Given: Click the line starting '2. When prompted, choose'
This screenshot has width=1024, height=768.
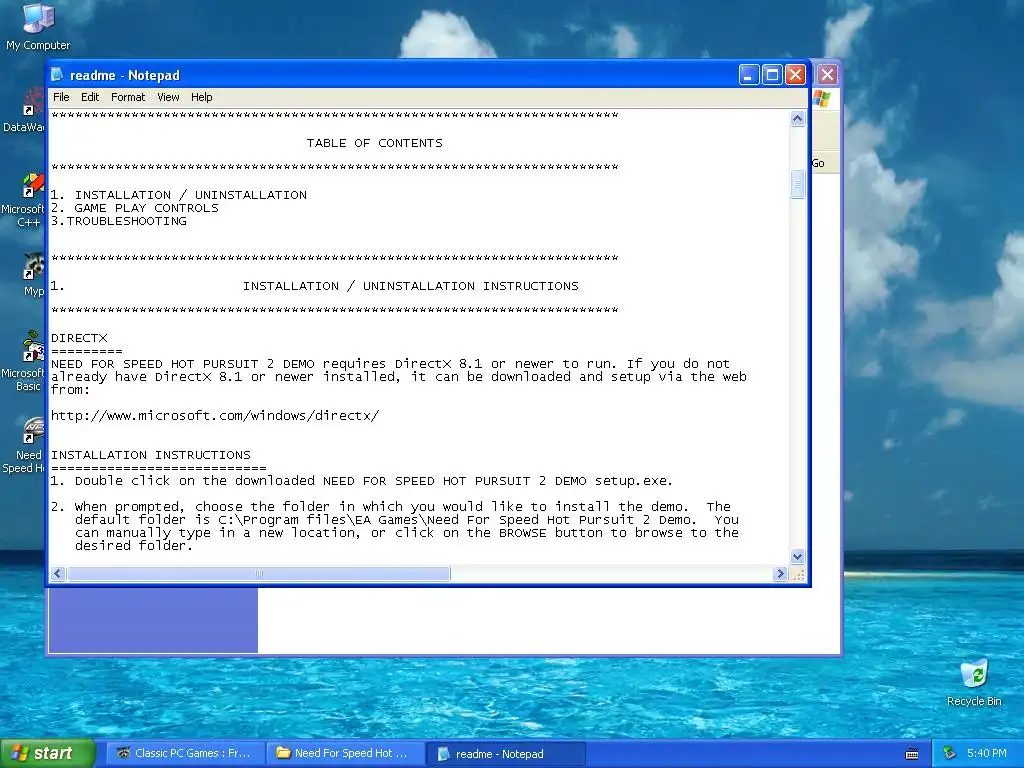Looking at the screenshot, I should coord(391,507).
